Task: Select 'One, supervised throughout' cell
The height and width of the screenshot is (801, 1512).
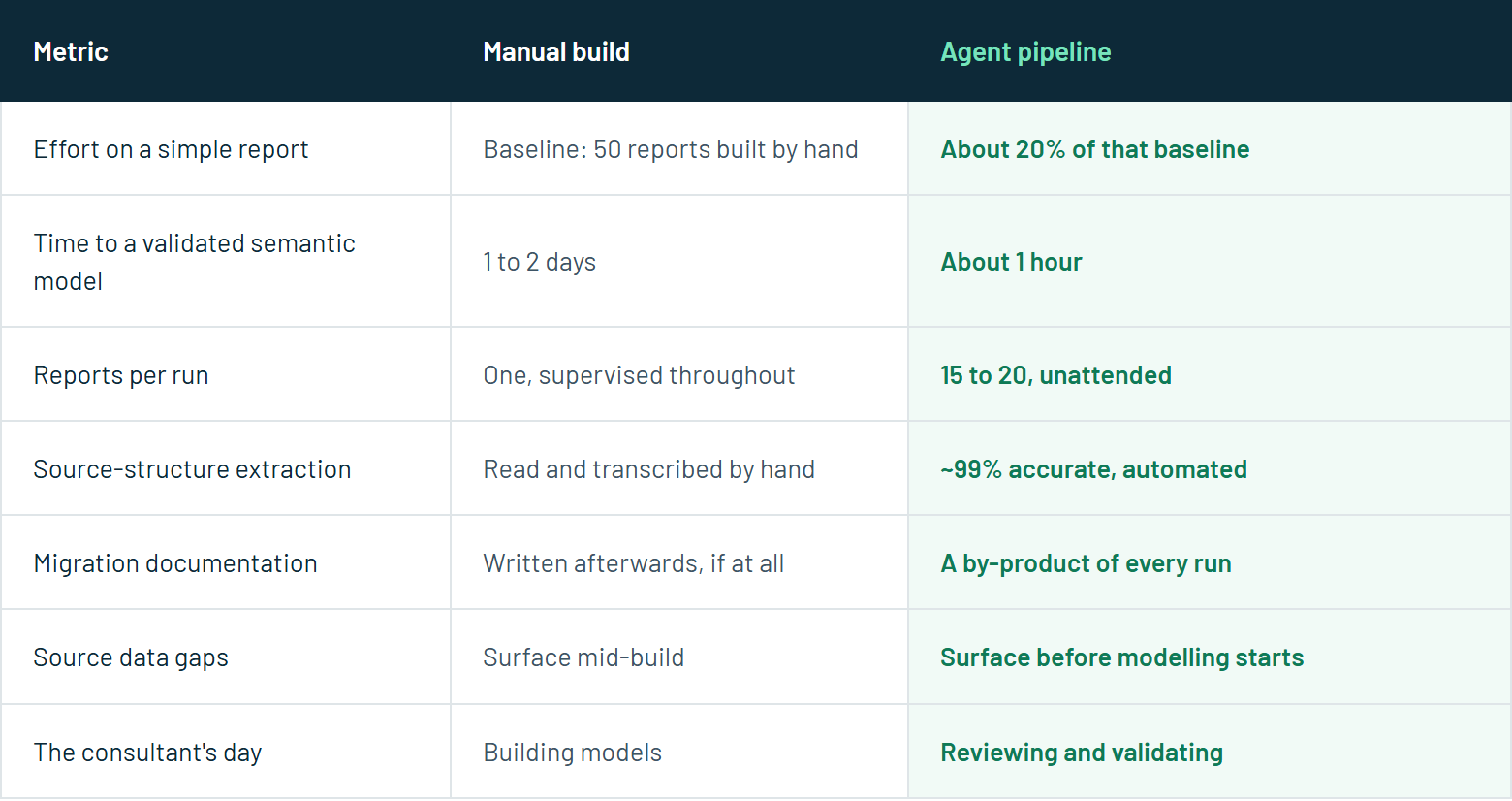Action: tap(679, 375)
